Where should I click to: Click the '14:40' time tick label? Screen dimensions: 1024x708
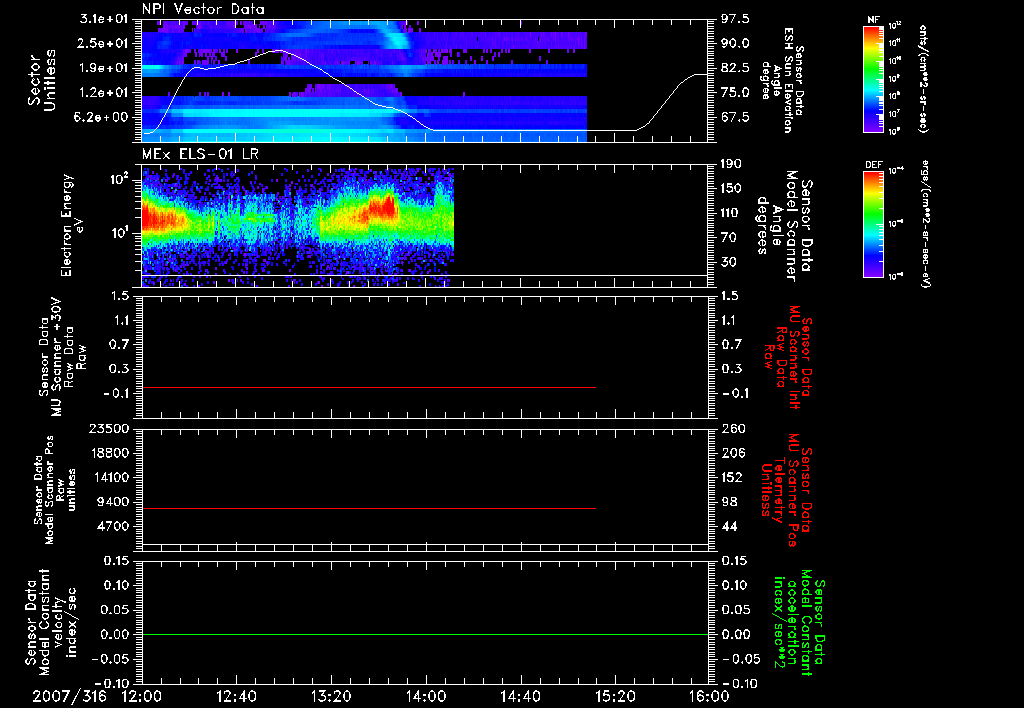pos(520,697)
